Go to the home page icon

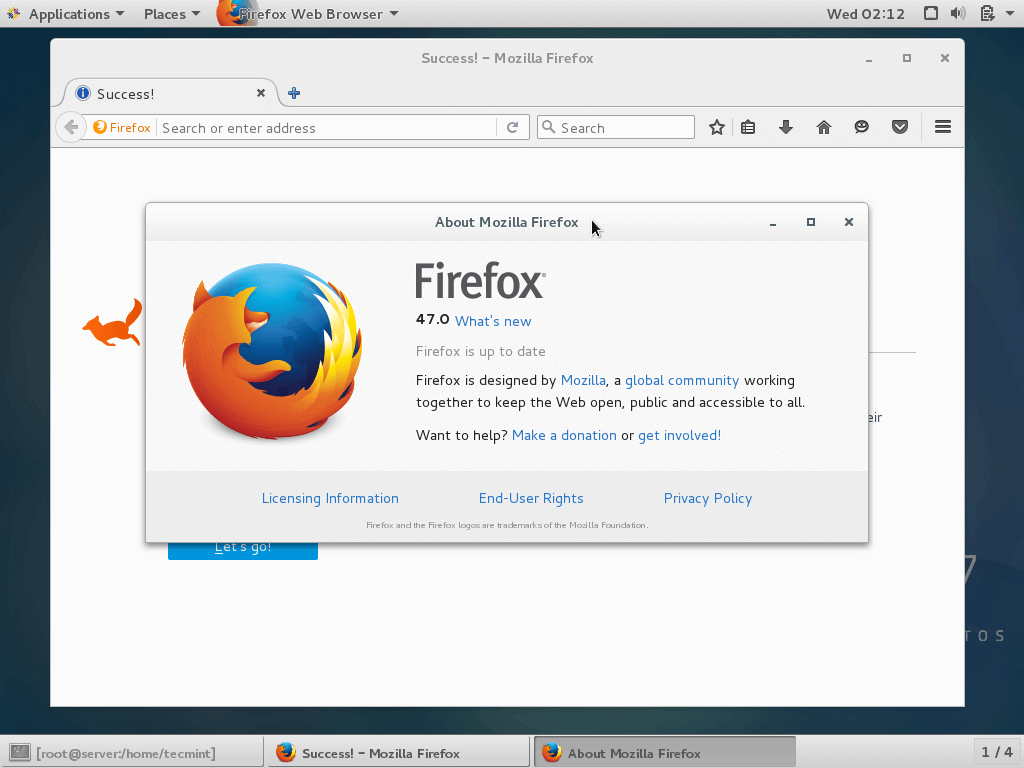[x=824, y=127]
